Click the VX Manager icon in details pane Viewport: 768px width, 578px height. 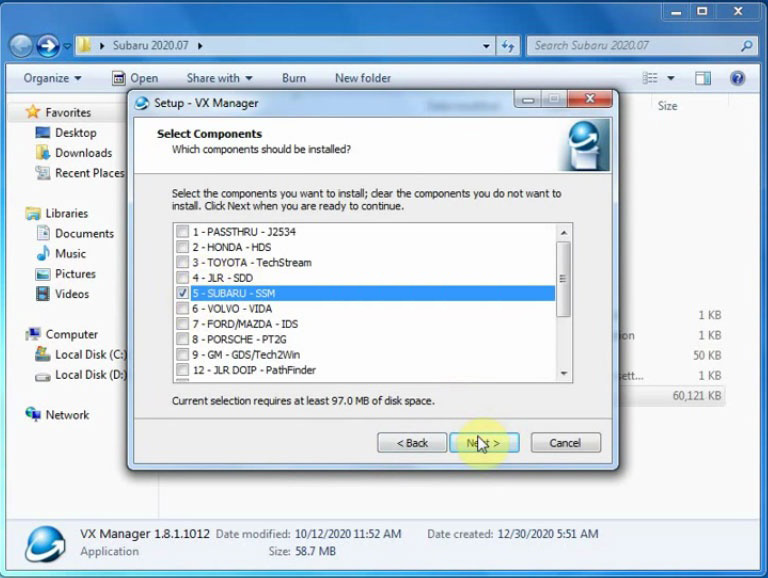[x=45, y=544]
